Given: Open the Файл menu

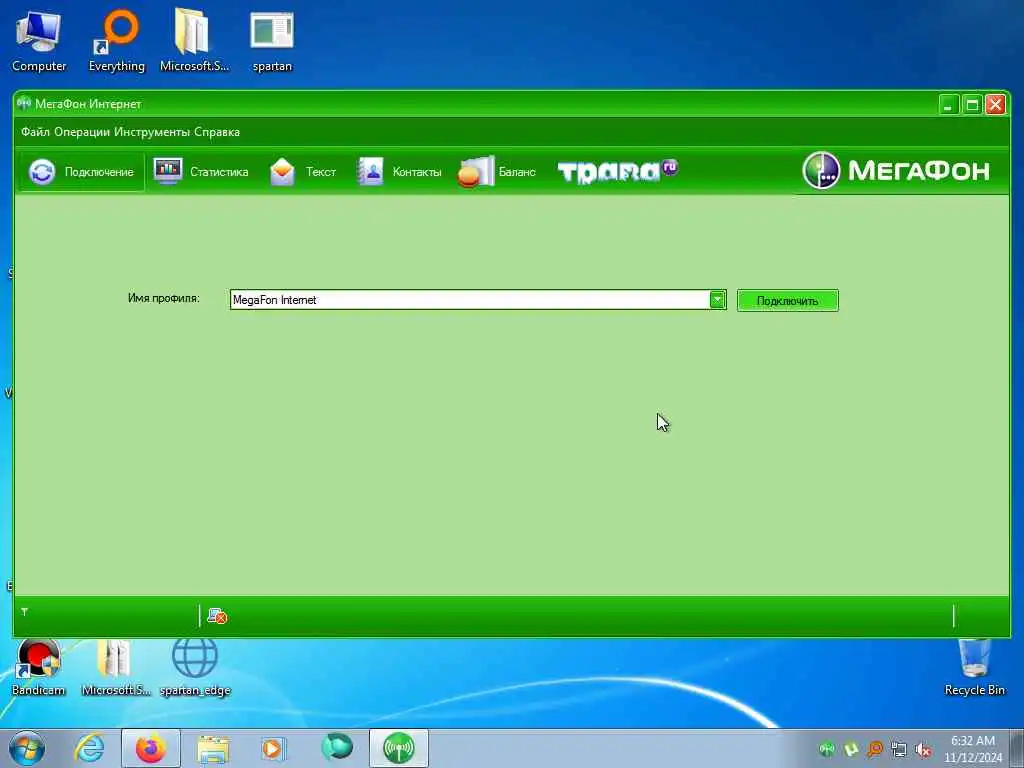Looking at the screenshot, I should point(35,132).
